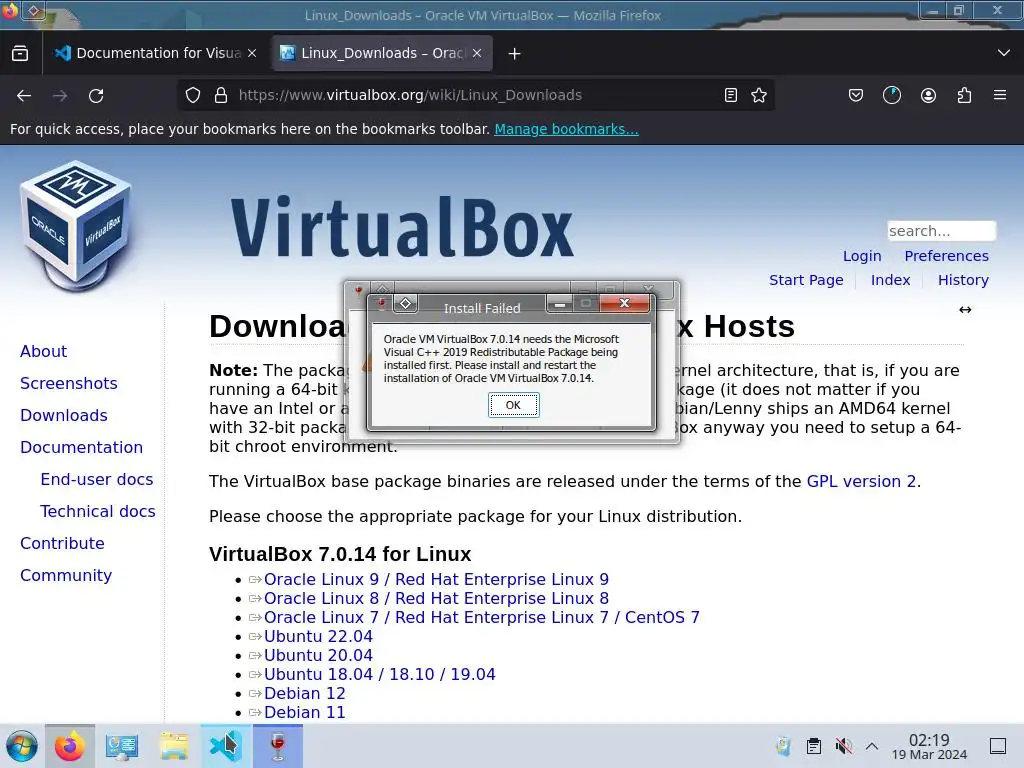Open the Install Failed dialog window menu icon
Image resolution: width=1024 pixels, height=768 pixels.
tap(406, 304)
